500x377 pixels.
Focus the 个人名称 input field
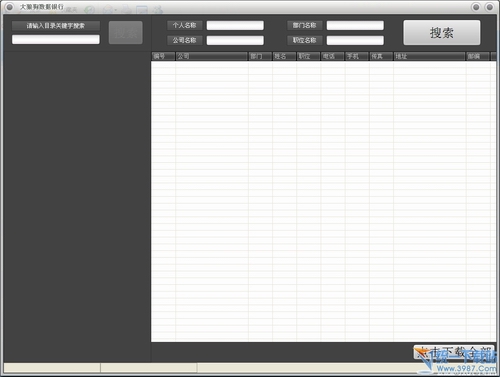(235, 25)
